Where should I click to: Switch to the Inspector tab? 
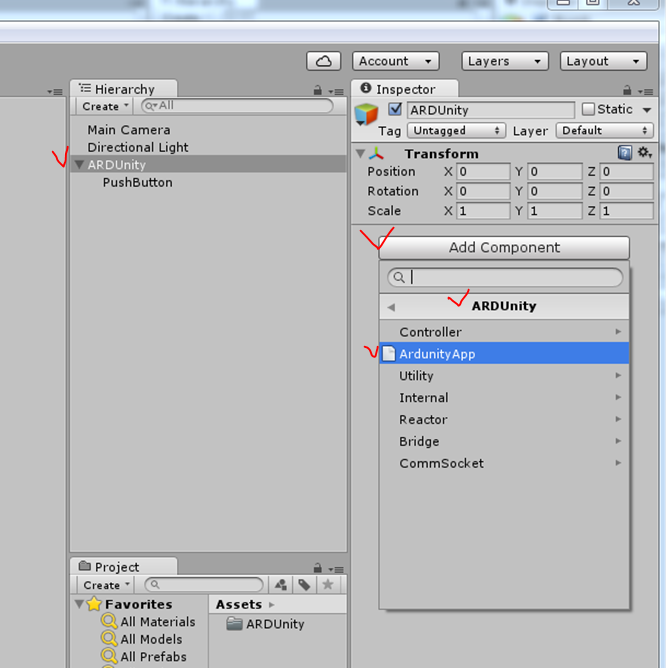coord(405,89)
